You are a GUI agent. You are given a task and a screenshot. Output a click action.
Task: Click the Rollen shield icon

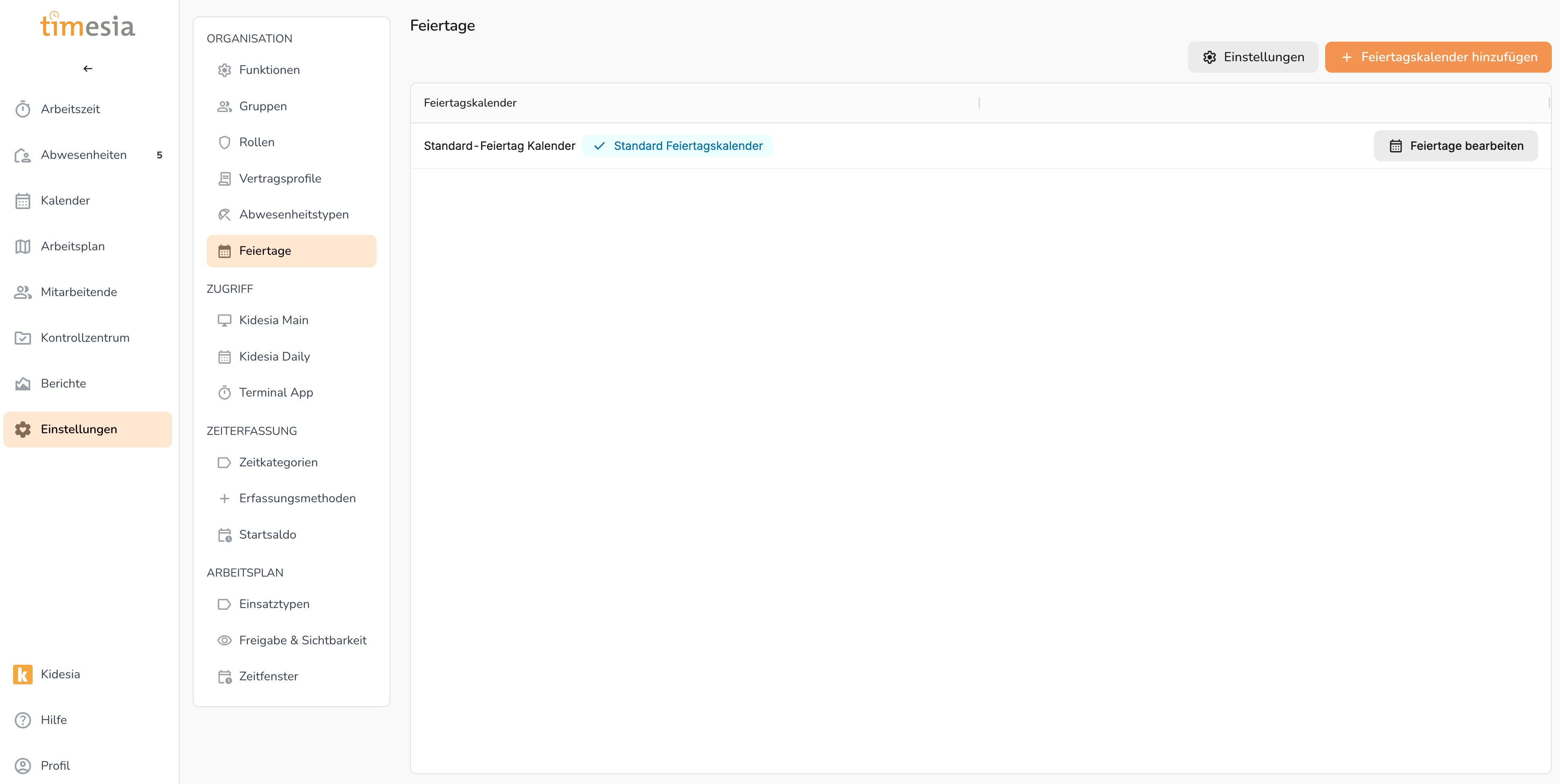pyautogui.click(x=224, y=142)
